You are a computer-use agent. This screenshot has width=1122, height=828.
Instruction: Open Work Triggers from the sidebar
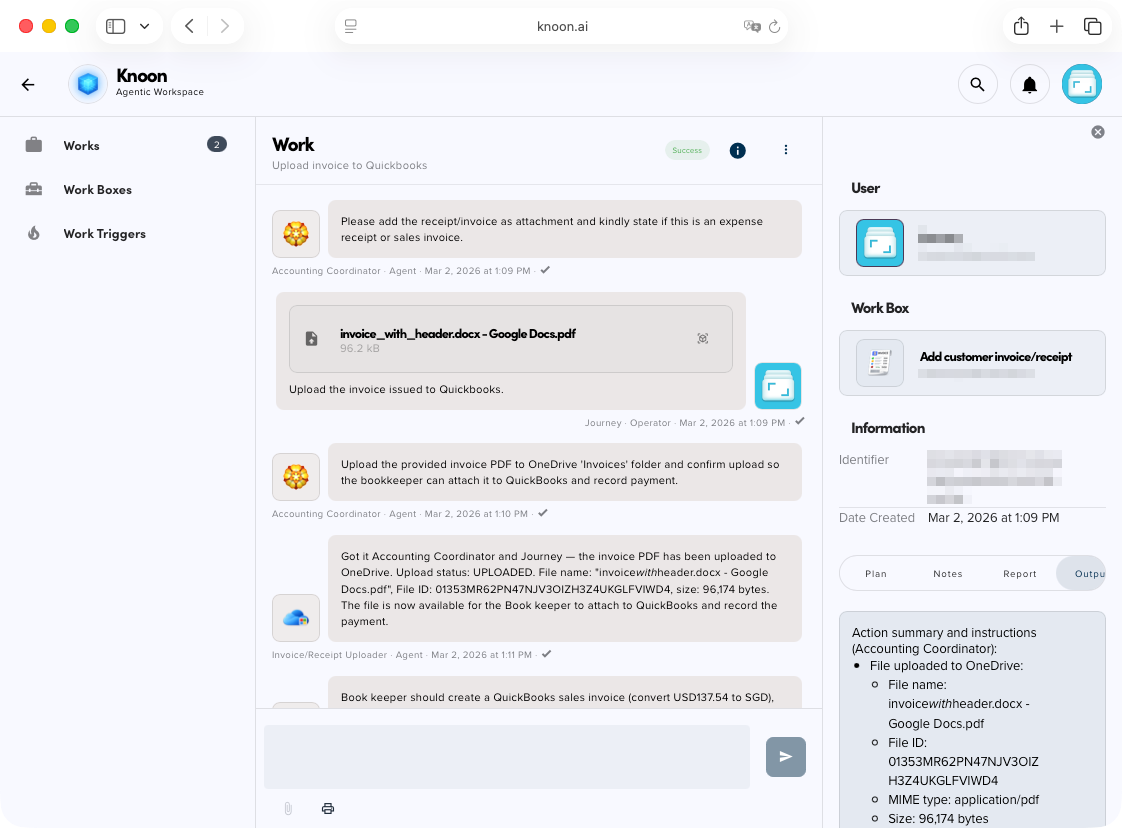[x=102, y=233]
